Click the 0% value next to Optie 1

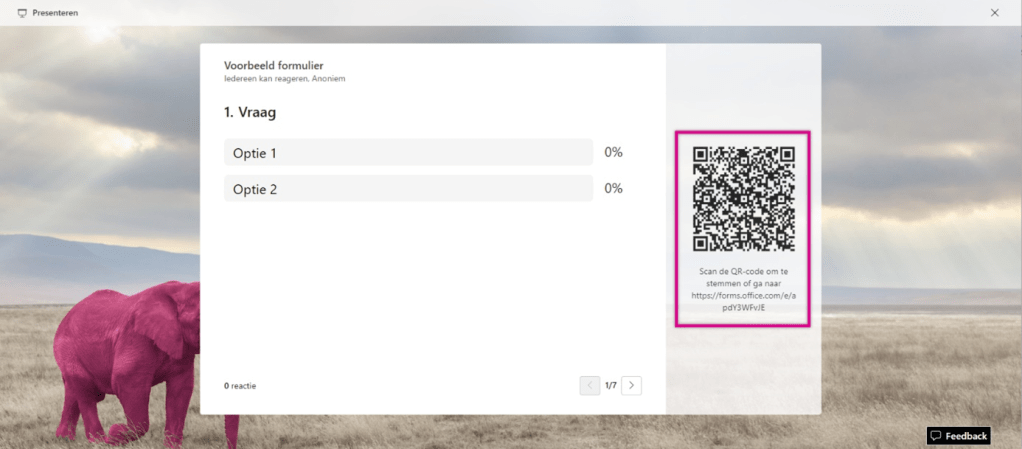click(613, 152)
